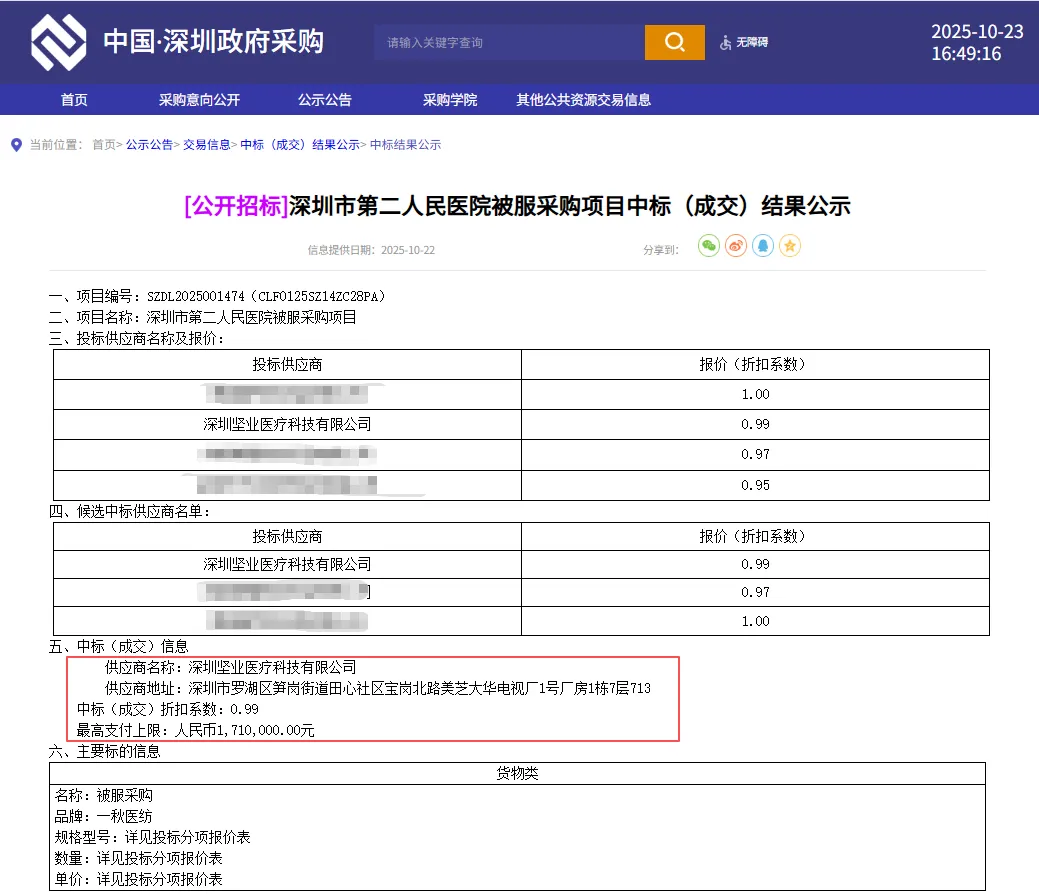Share the page via QQ icon

(x=763, y=246)
